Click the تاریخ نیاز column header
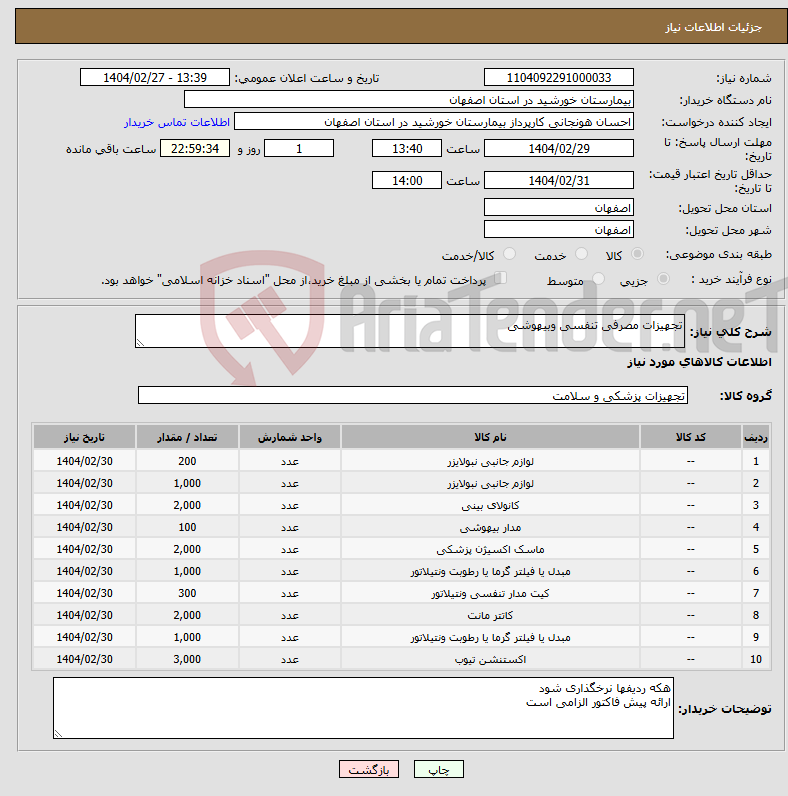 [84, 437]
